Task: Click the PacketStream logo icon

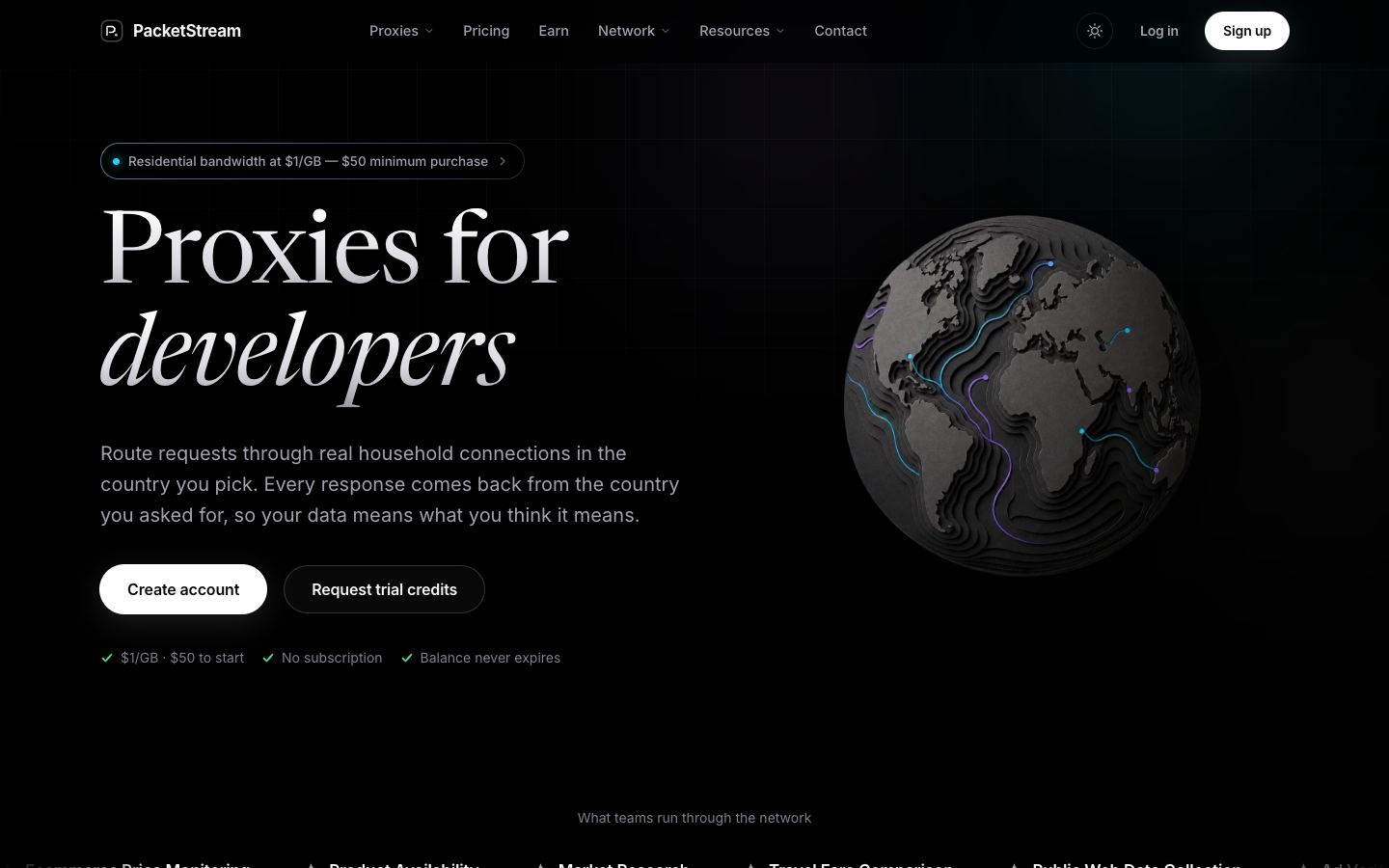Action: pos(112,31)
